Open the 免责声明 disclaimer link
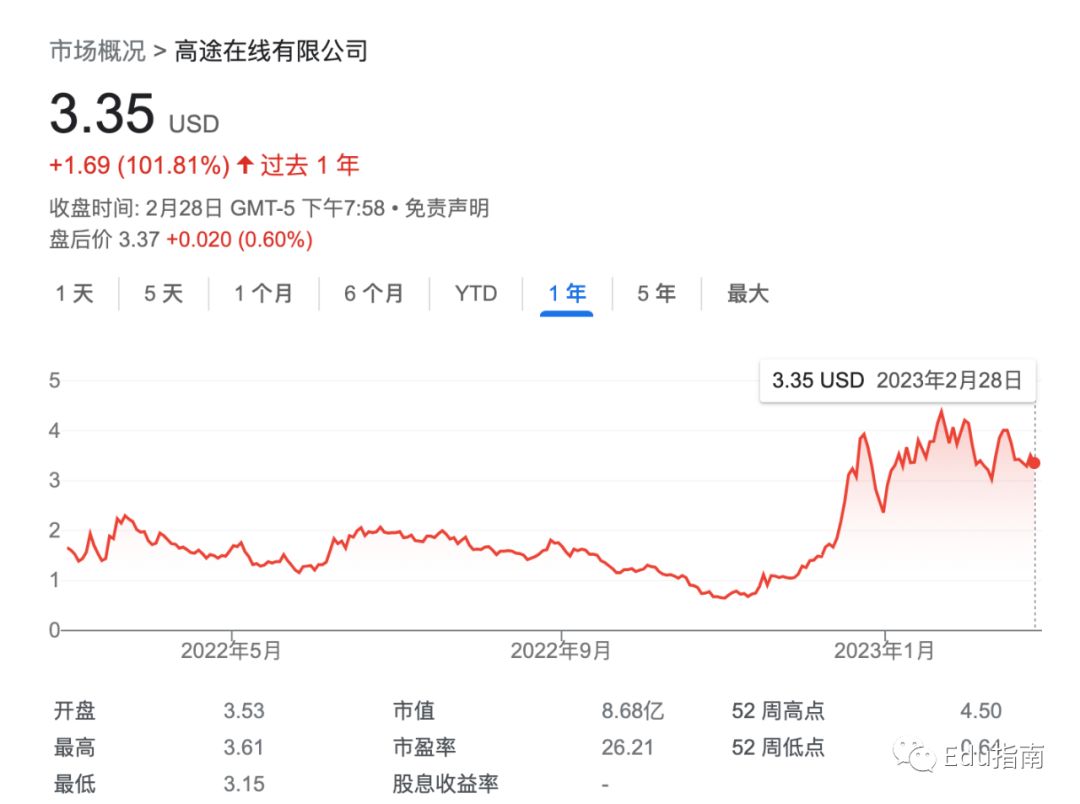 coord(446,208)
